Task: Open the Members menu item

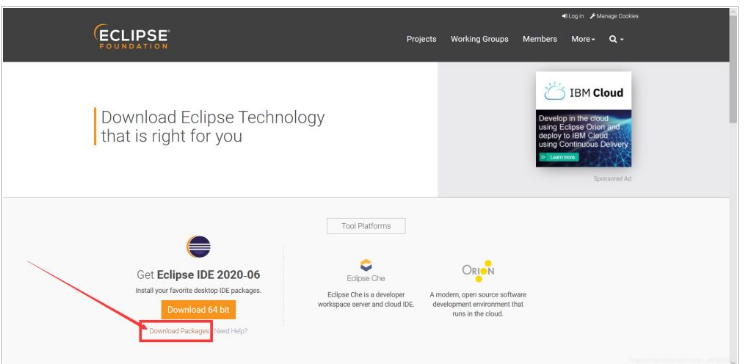Action: coord(540,39)
